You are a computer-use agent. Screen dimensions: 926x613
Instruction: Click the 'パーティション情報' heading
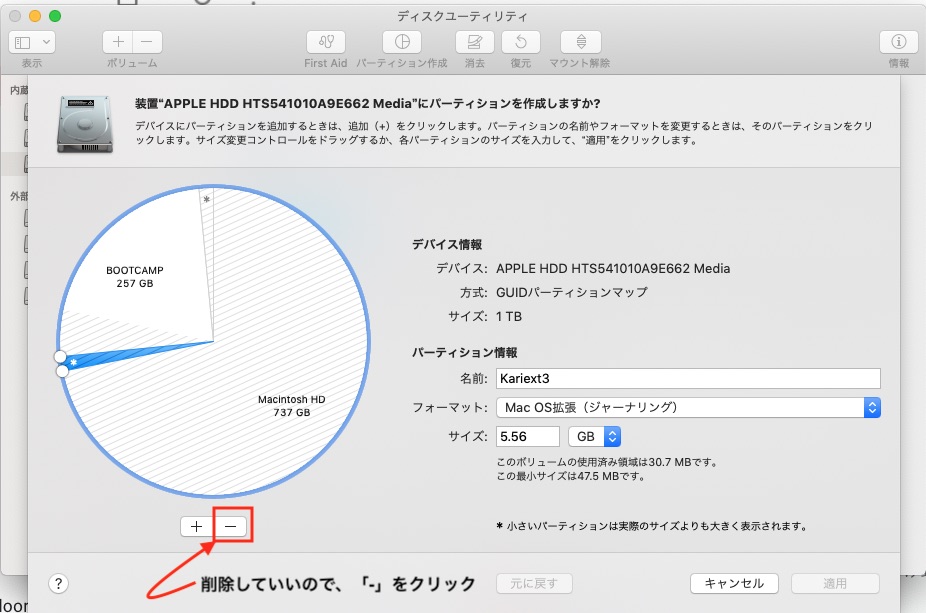coord(465,353)
